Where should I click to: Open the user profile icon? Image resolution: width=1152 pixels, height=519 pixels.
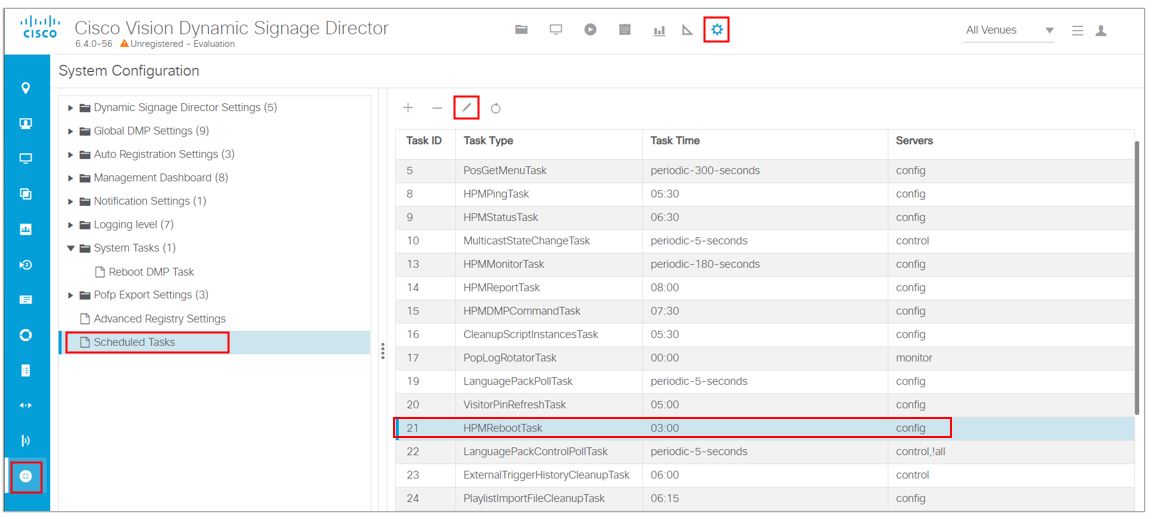pyautogui.click(x=1101, y=31)
